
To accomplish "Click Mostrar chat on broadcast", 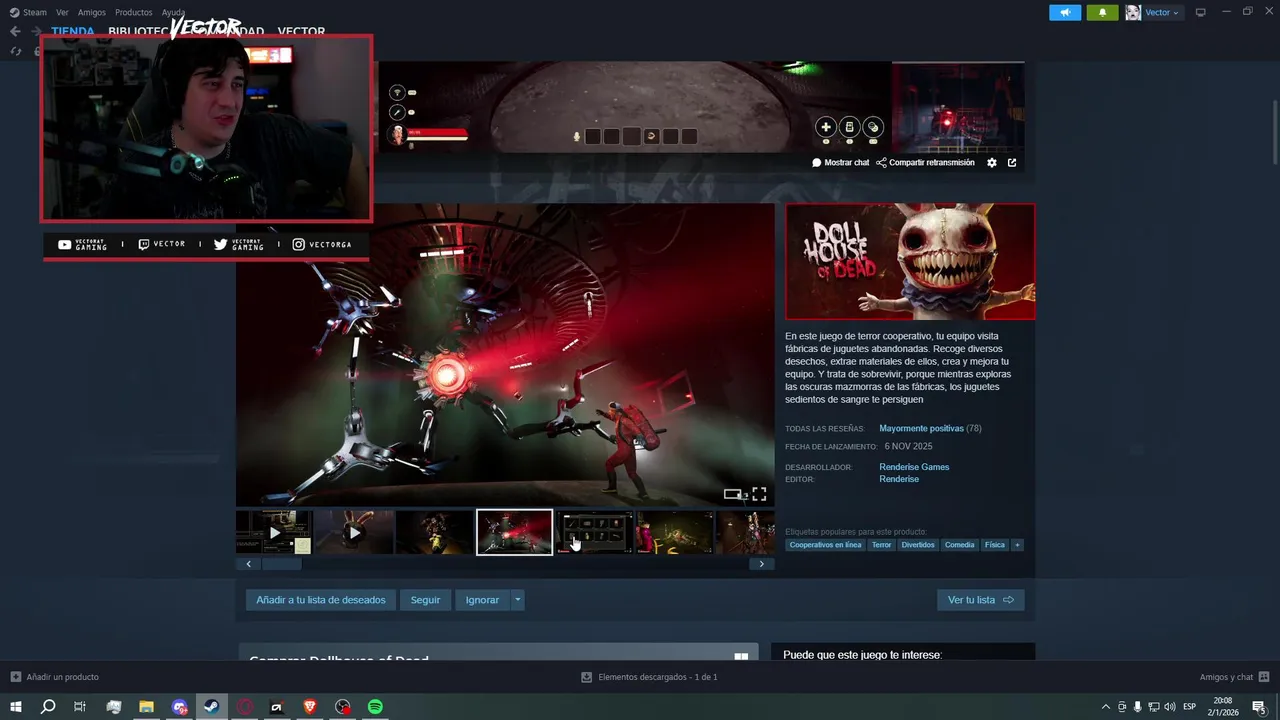I will [x=840, y=162].
